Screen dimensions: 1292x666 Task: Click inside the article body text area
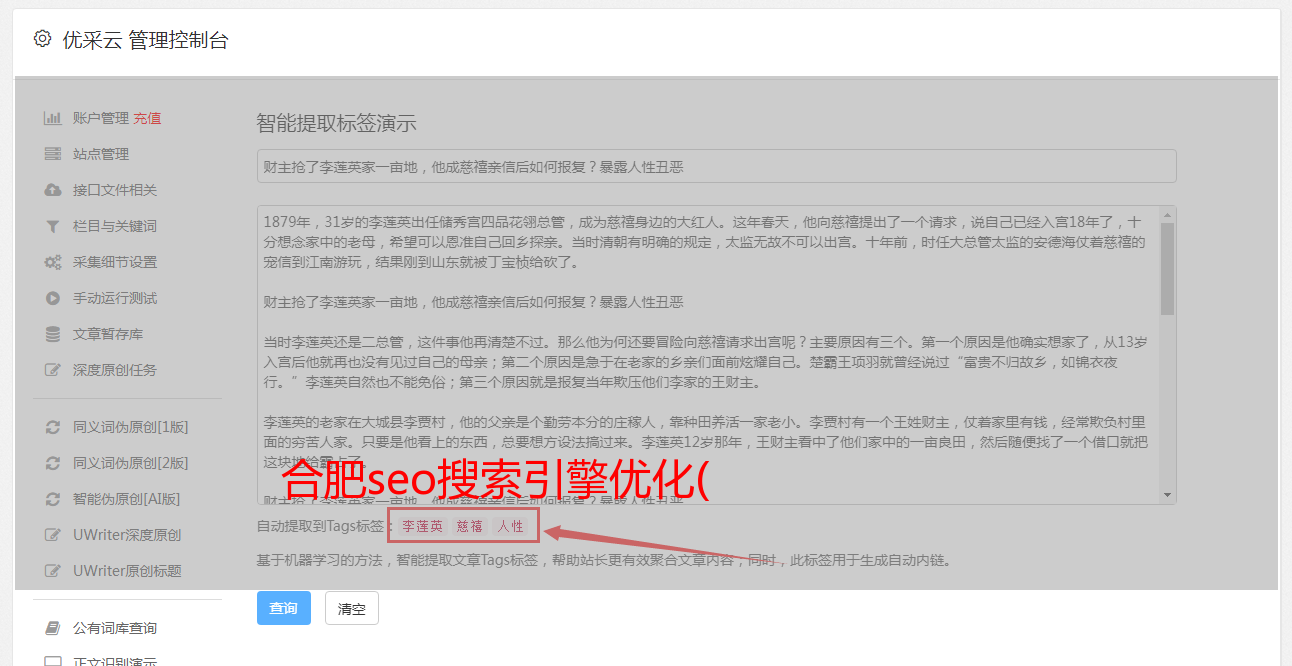click(708, 355)
